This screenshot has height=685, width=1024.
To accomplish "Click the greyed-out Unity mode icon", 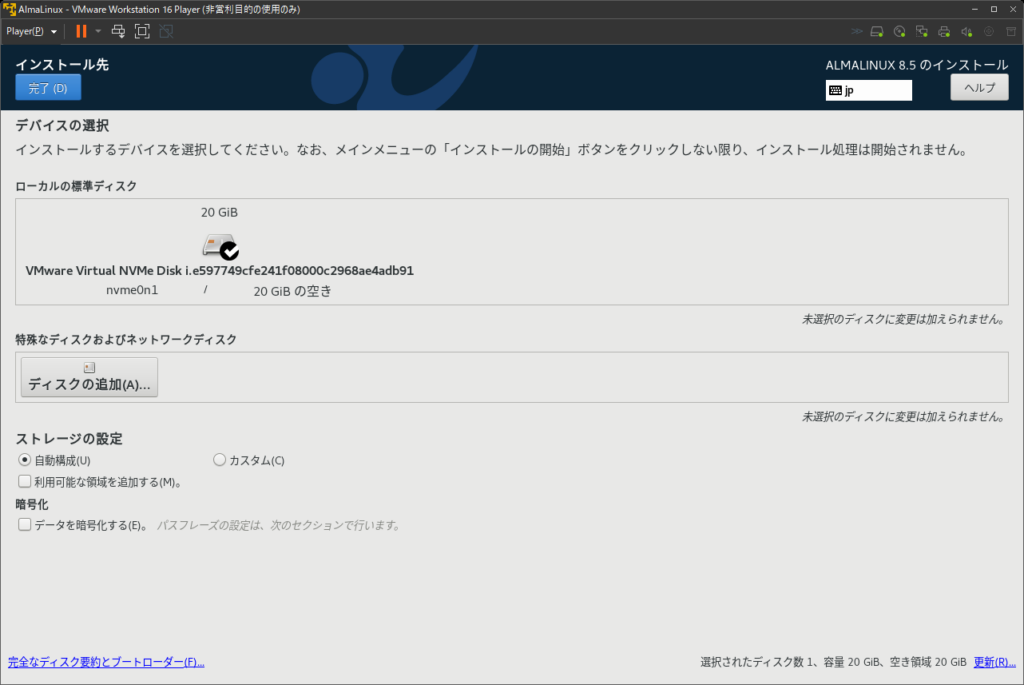I will pos(167,31).
